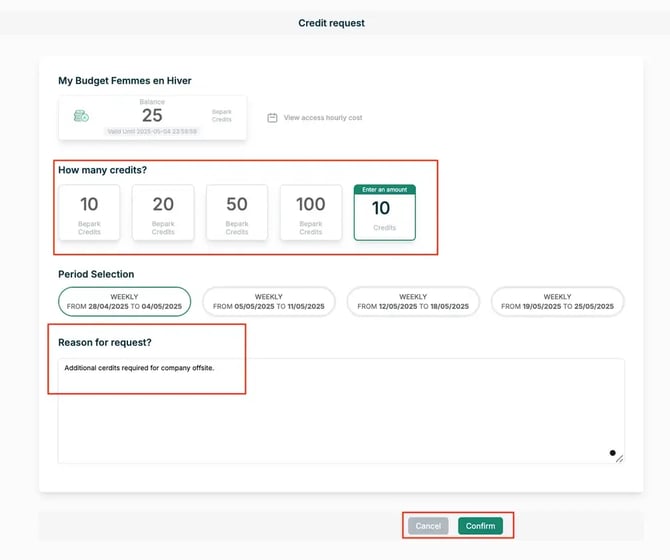The height and width of the screenshot is (560, 670).
Task: Choose the 20 Bepark Credits option
Action: pos(163,212)
